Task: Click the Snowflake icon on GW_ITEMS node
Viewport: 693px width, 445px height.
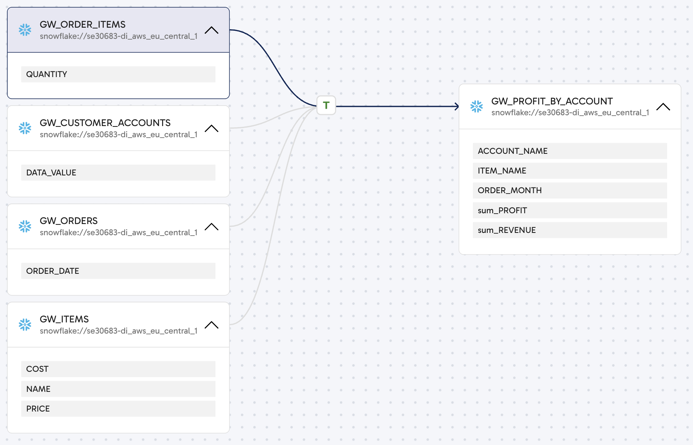Action: pos(25,325)
